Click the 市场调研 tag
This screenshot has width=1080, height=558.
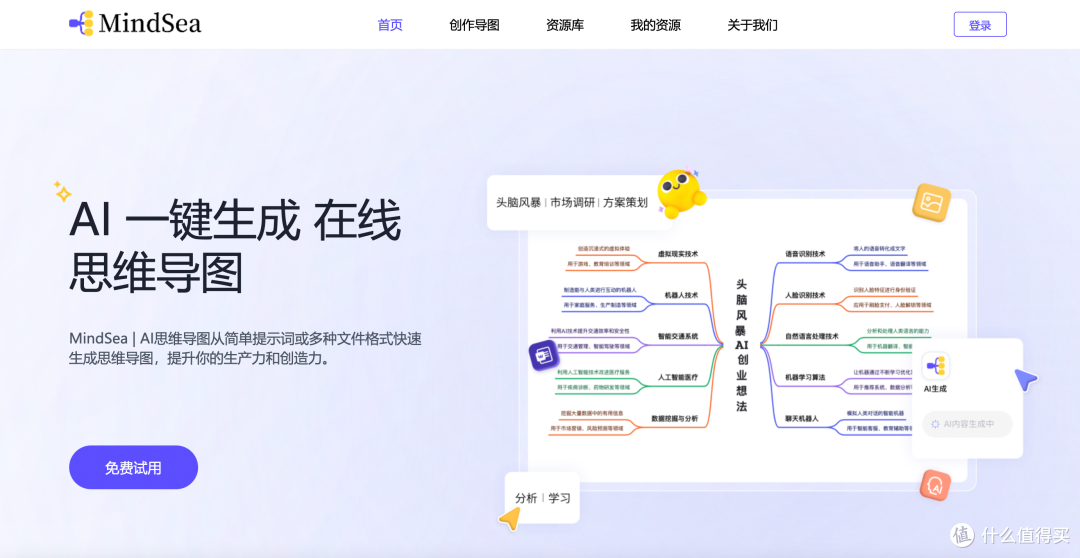coord(572,203)
